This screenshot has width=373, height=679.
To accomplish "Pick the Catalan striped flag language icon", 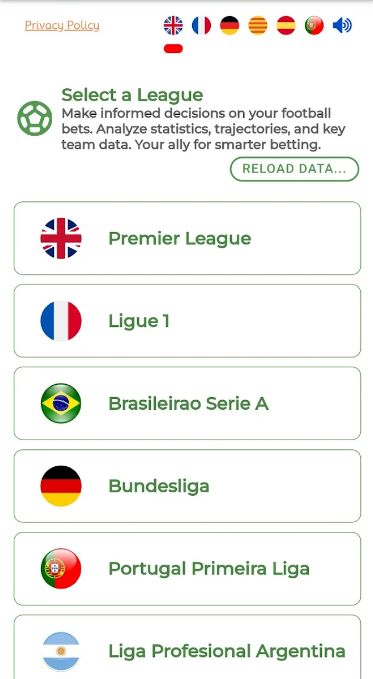I will tap(258, 26).
